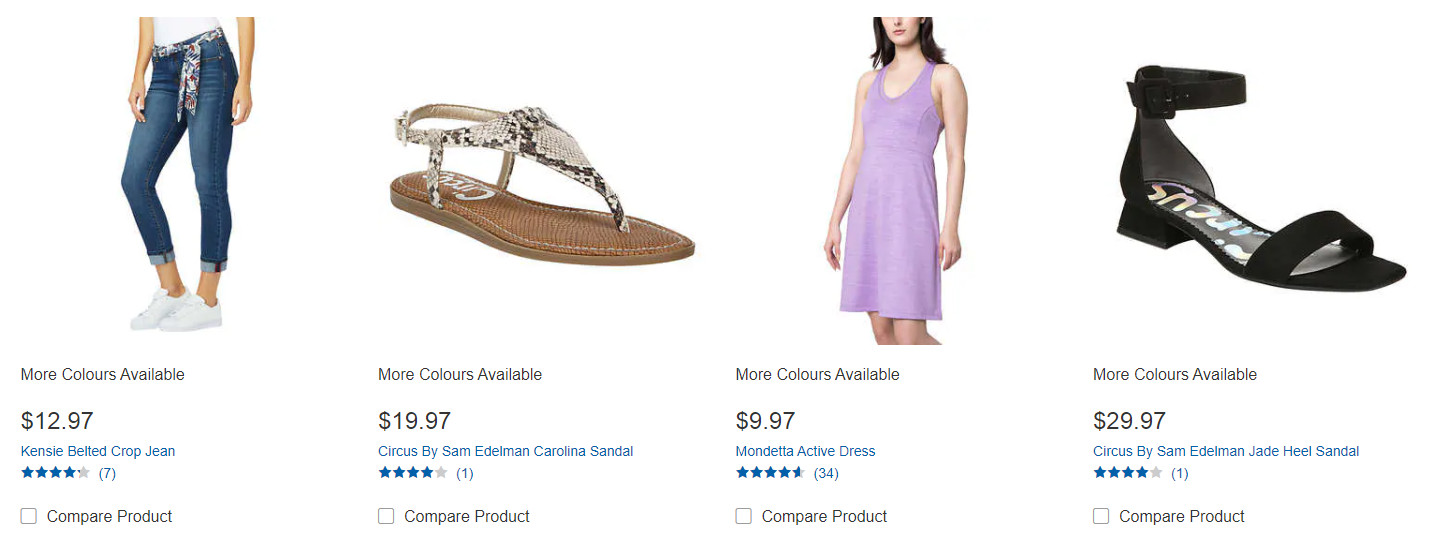
Task: Click the $9.97 price of Mondetta Dress
Action: point(765,421)
